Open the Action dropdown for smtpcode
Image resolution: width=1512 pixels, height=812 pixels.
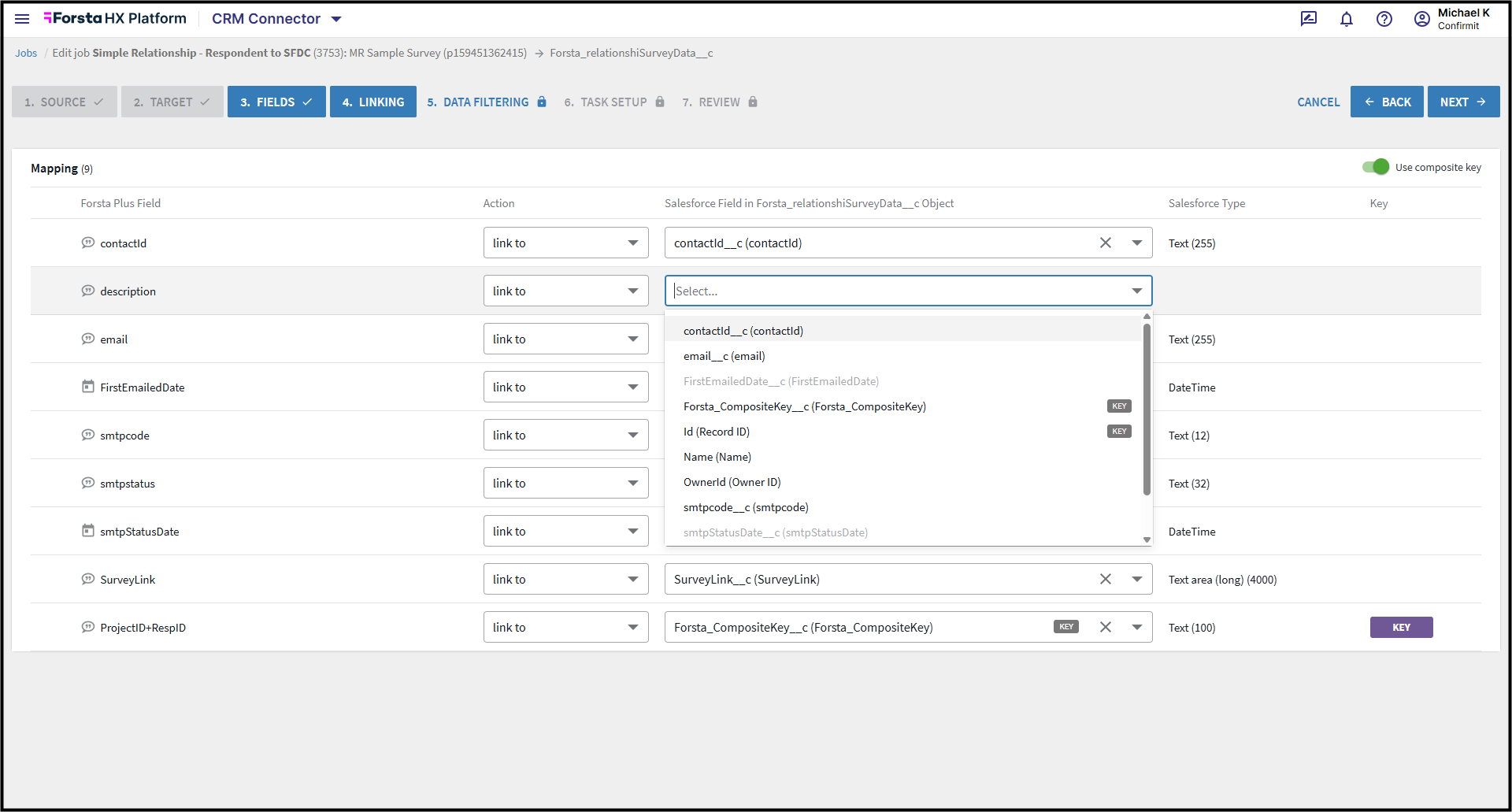(x=566, y=435)
